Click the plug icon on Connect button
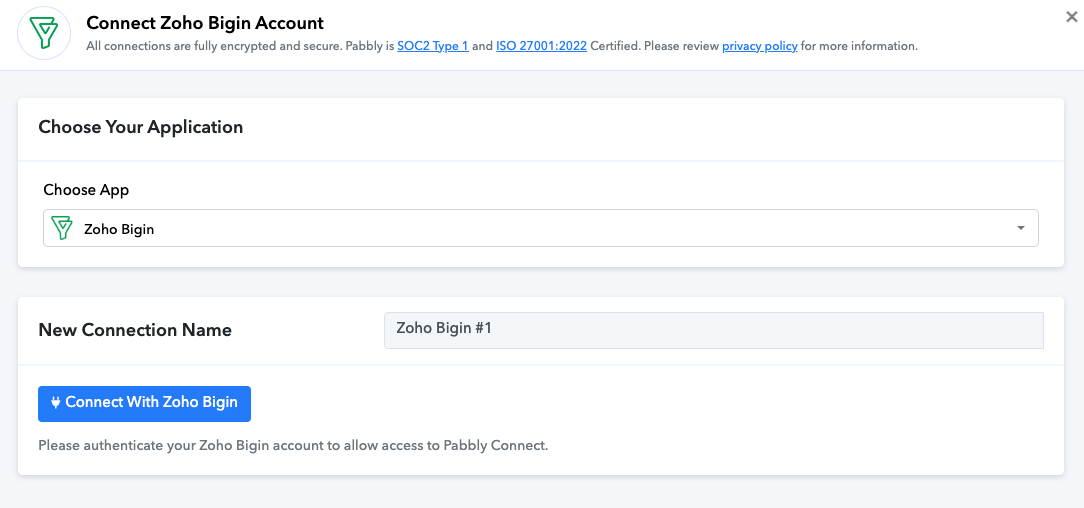The image size is (1084, 508). (x=56, y=403)
